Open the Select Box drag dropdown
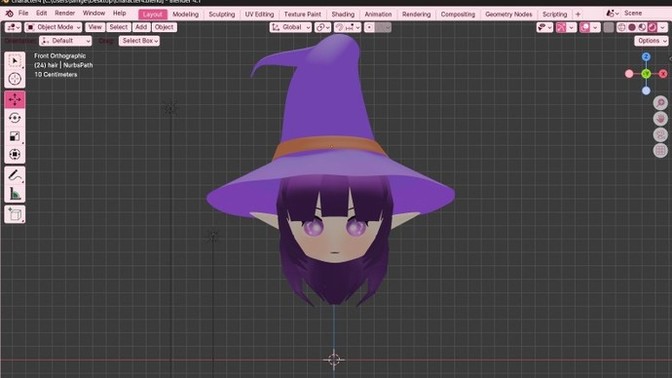Viewport: 672px width, 378px height. [x=139, y=41]
